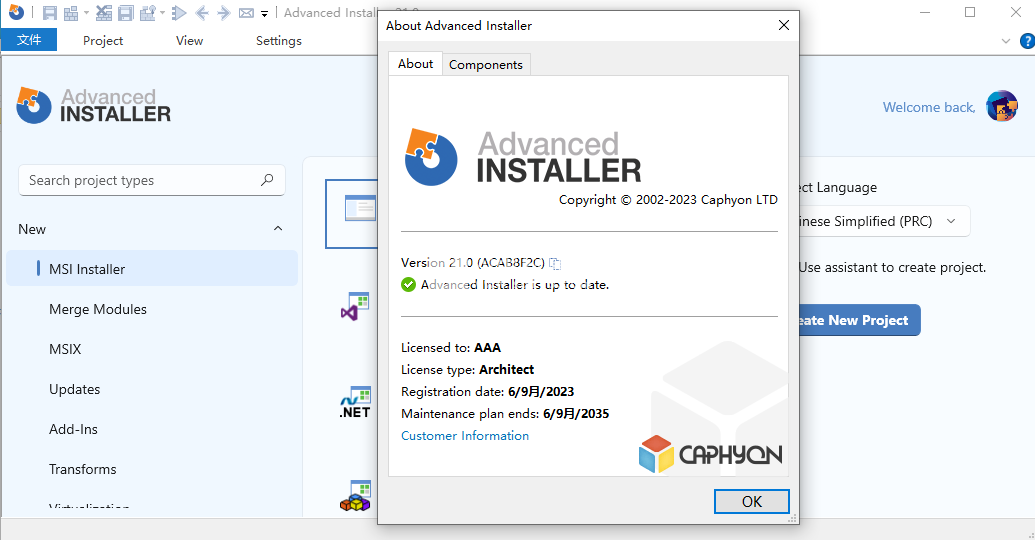Click the Version 21.0 (ACAB8F2C) text
Viewport: 1035px width, 540px height.
coord(473,263)
